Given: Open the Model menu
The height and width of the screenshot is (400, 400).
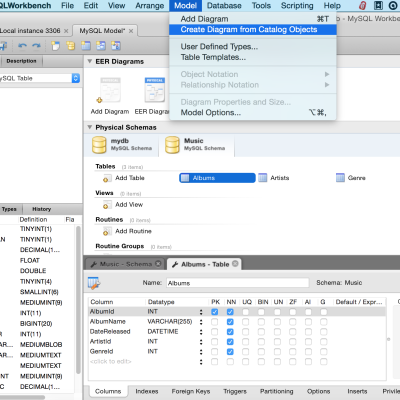Looking at the screenshot, I should (x=185, y=6).
